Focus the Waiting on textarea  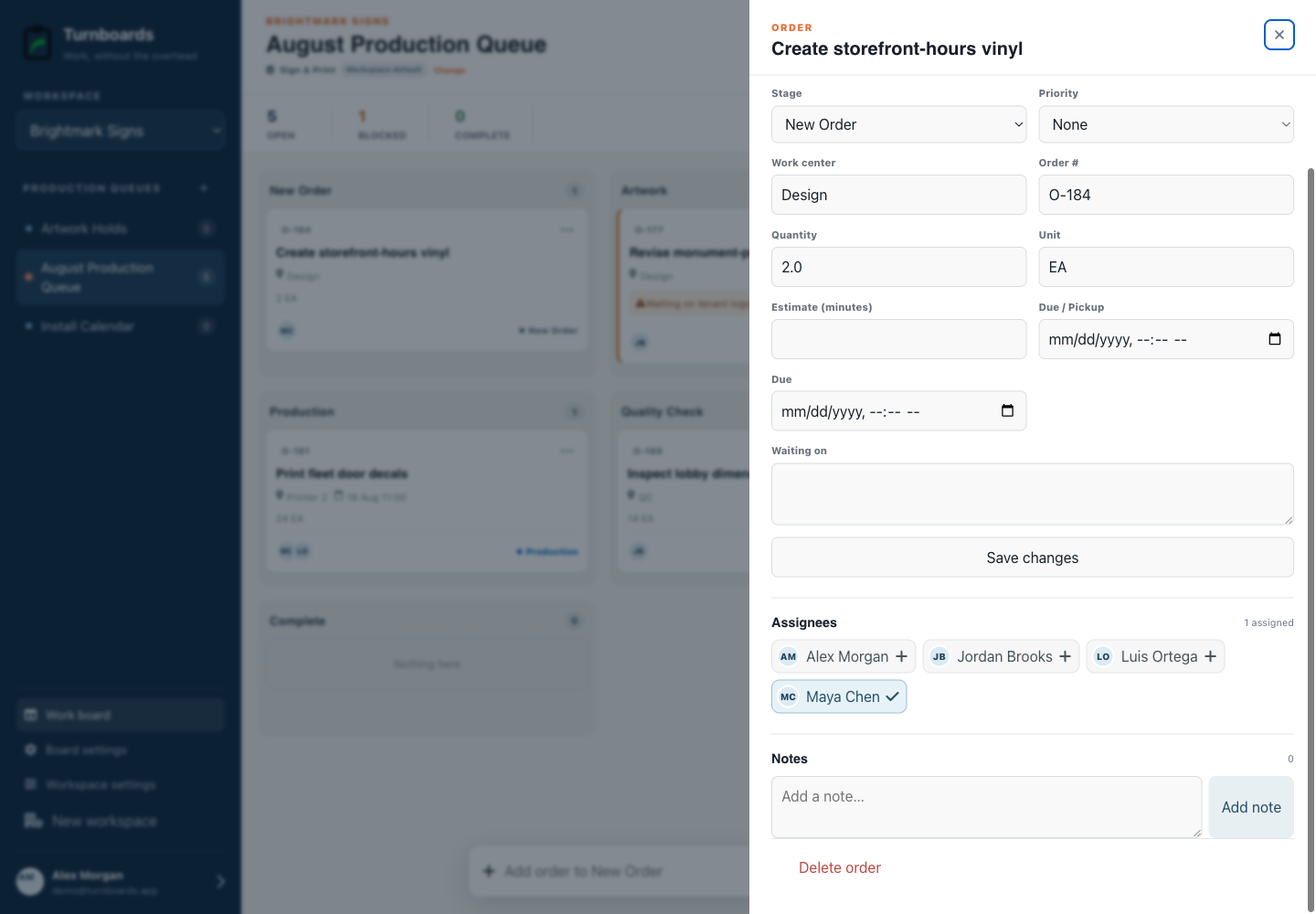[x=1032, y=494]
